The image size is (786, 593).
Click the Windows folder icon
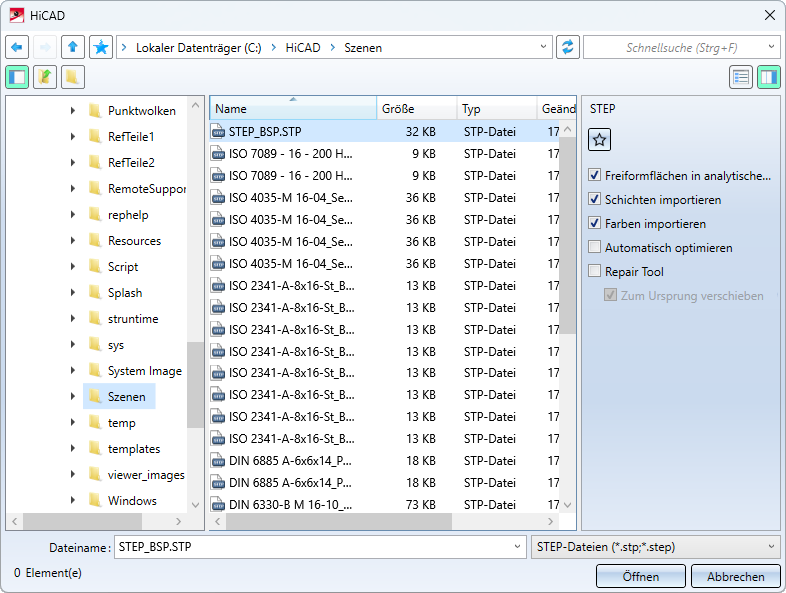click(95, 500)
